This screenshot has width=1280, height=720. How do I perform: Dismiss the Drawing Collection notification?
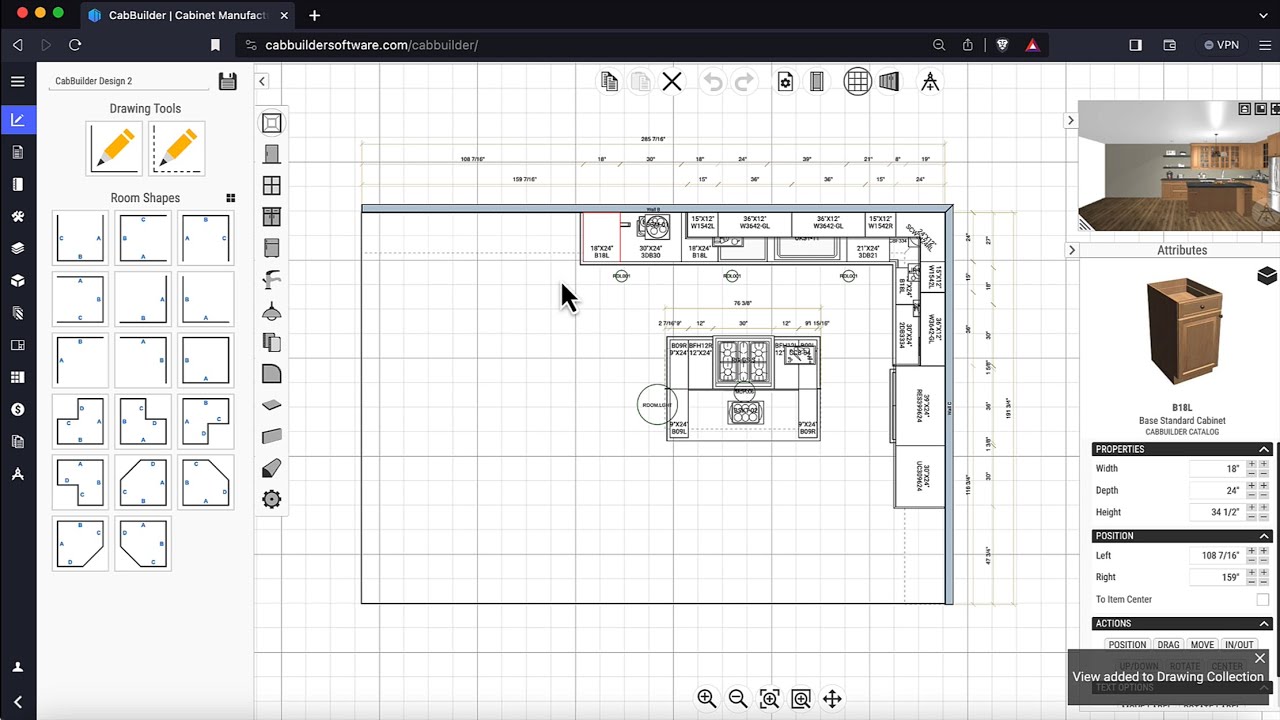(x=1260, y=658)
